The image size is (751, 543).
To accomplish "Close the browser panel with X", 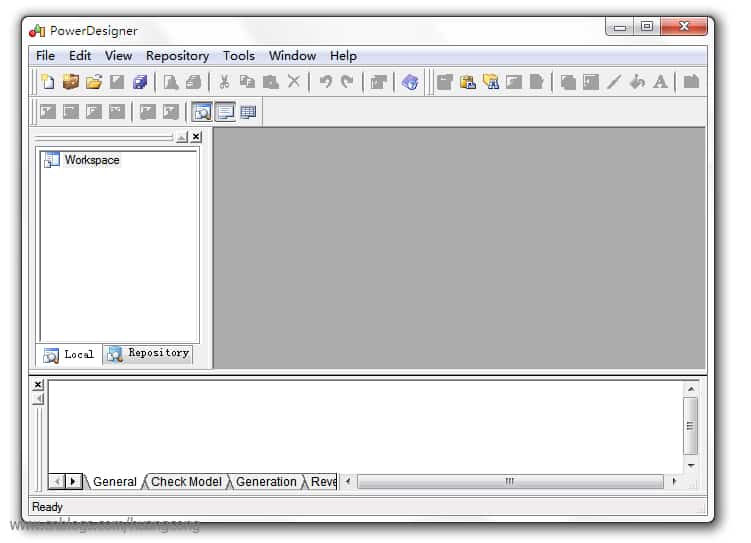I will (x=196, y=137).
